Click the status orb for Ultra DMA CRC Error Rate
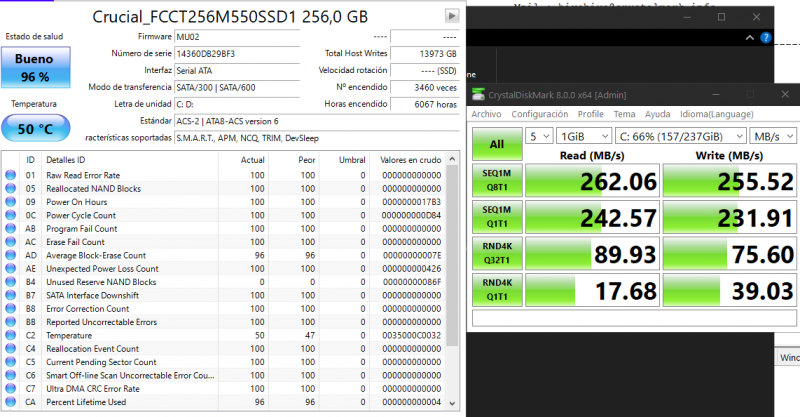800x417 pixels. (x=10, y=388)
